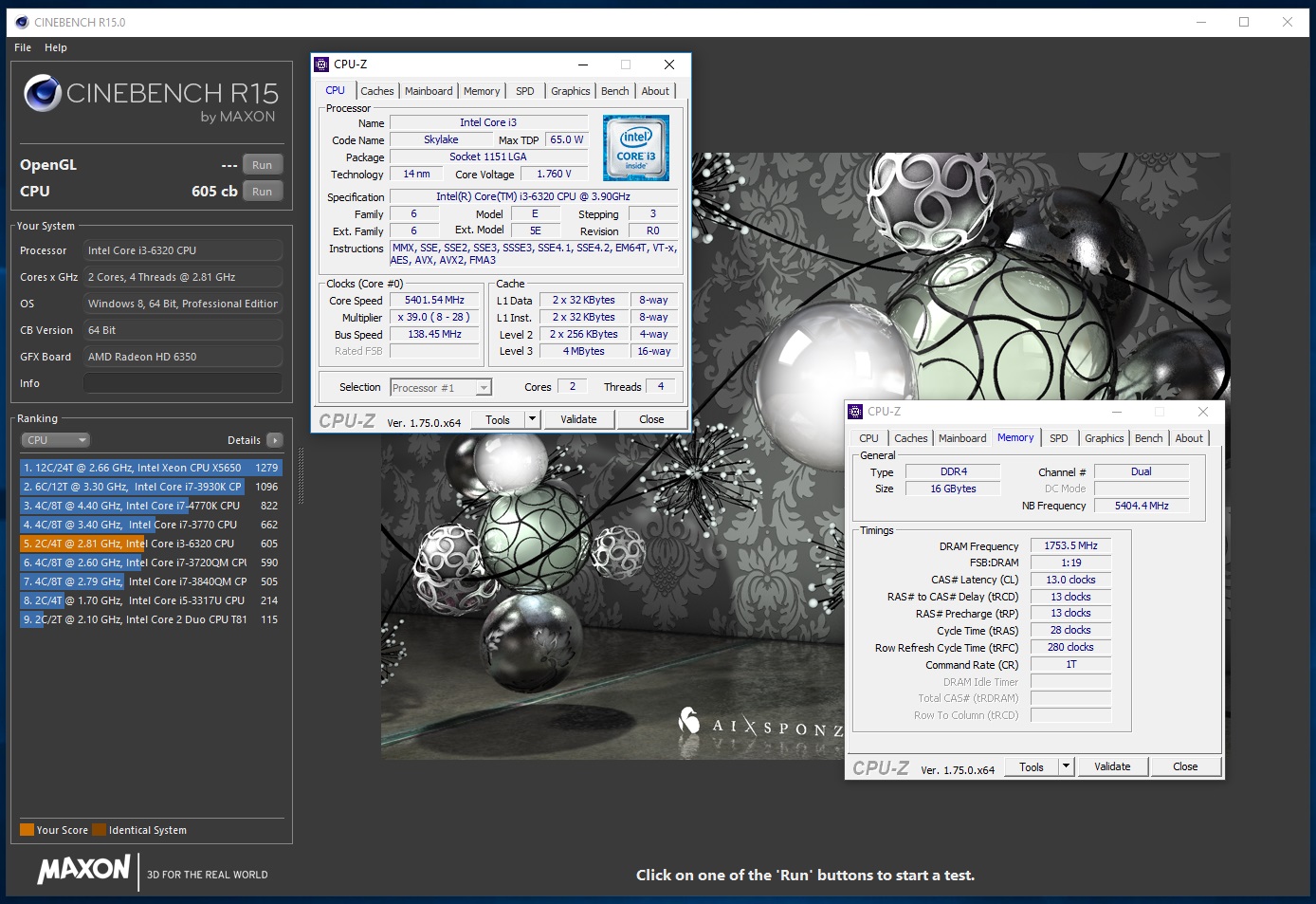Open the Help menu
The width and height of the screenshot is (1316, 904).
tap(56, 47)
